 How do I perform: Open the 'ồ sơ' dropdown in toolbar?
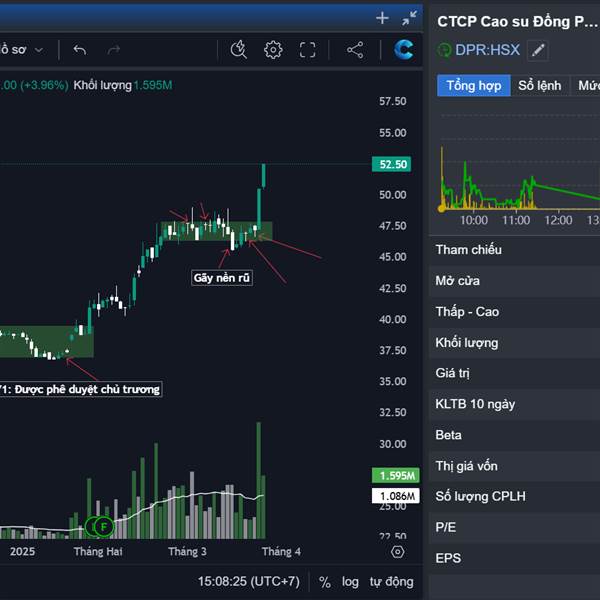pyautogui.click(x=22, y=50)
